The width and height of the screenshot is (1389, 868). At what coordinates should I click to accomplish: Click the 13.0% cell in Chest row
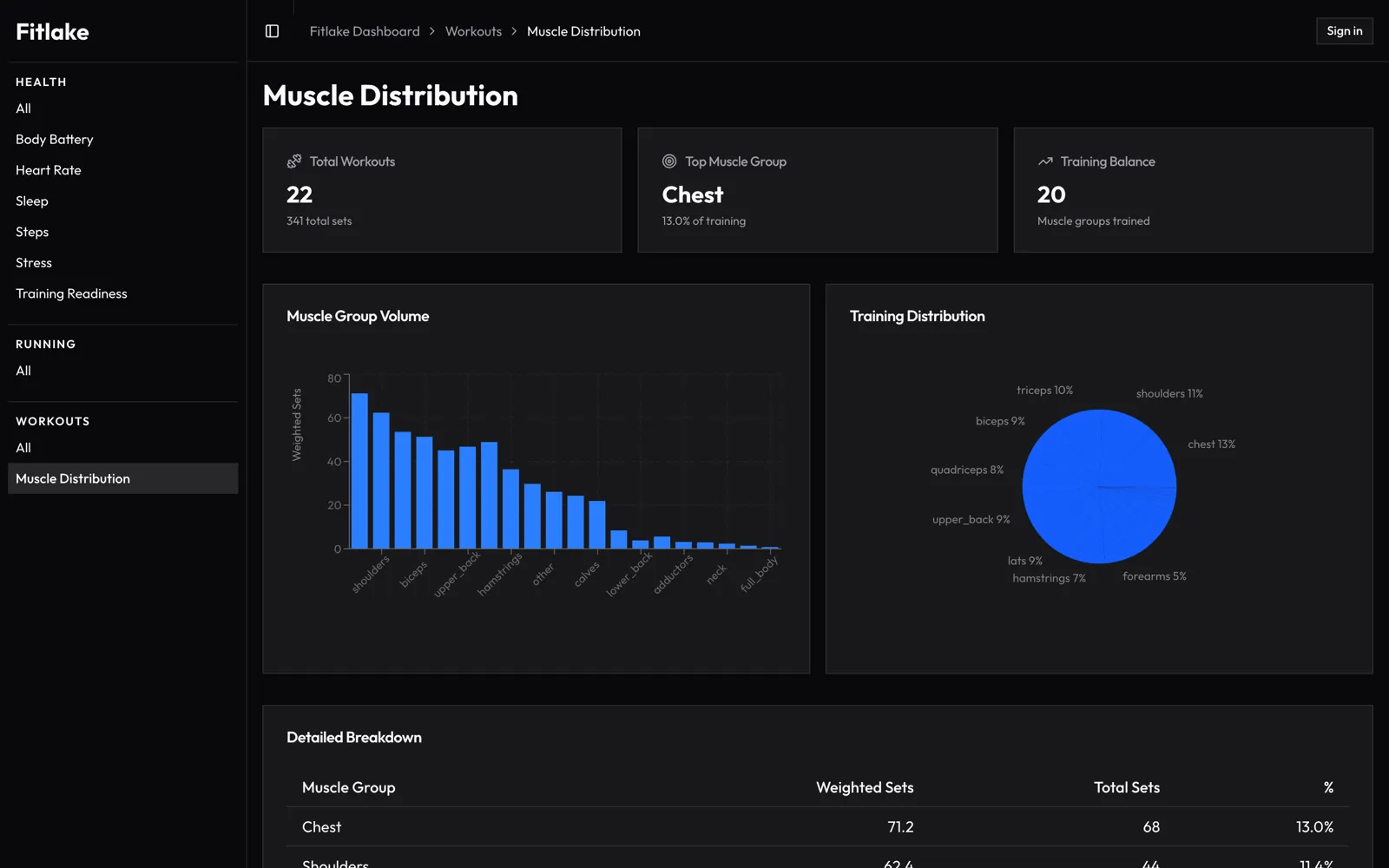coord(1314,827)
